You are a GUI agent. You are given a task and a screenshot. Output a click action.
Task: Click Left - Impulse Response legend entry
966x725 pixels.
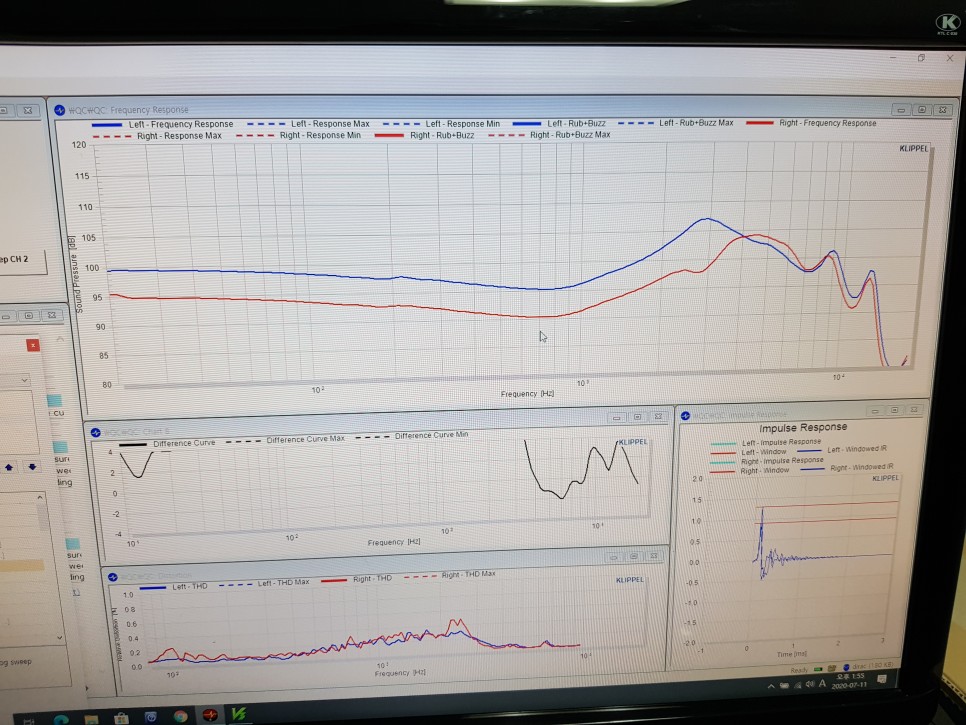pos(766,442)
